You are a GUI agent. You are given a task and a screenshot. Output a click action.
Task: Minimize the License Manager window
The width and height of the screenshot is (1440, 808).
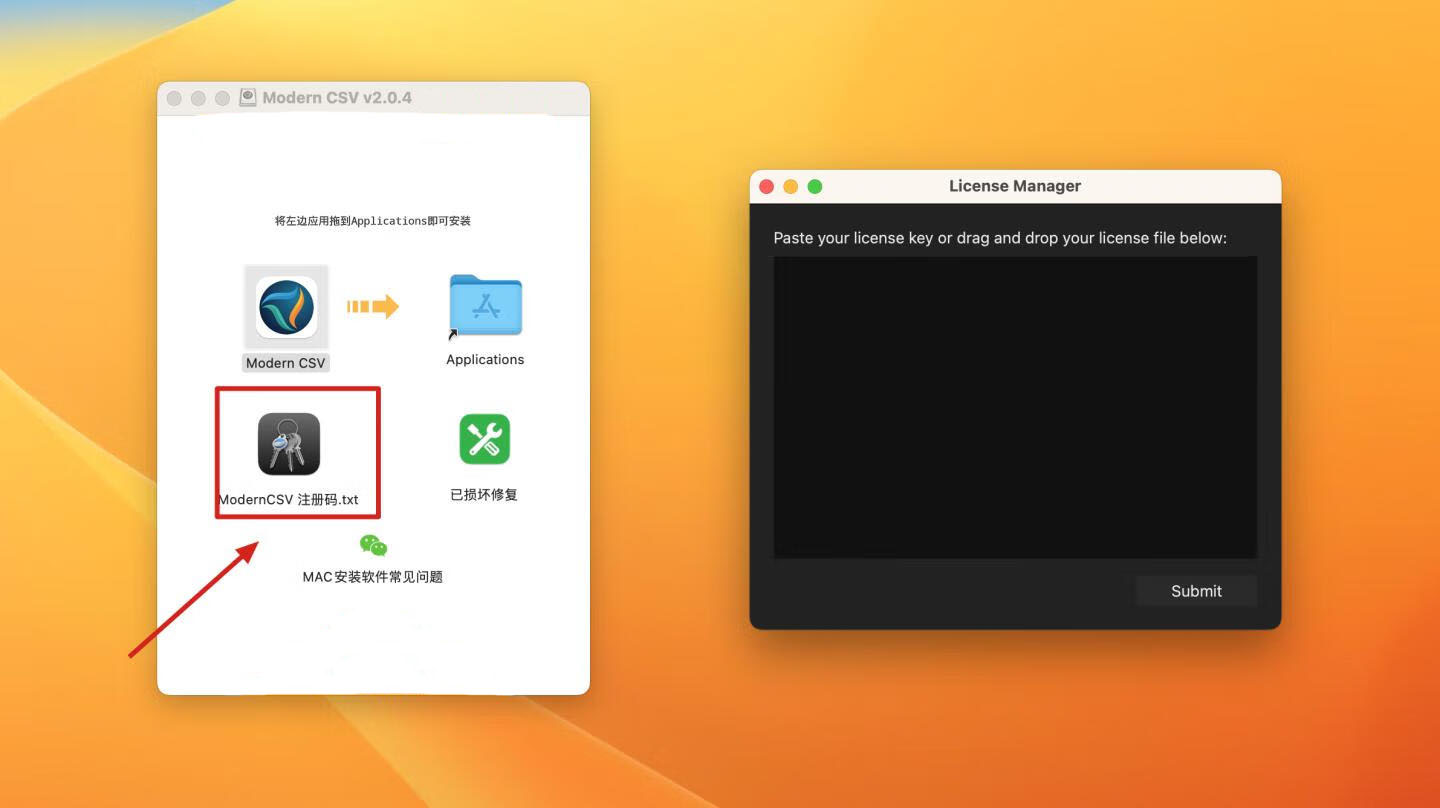point(791,186)
